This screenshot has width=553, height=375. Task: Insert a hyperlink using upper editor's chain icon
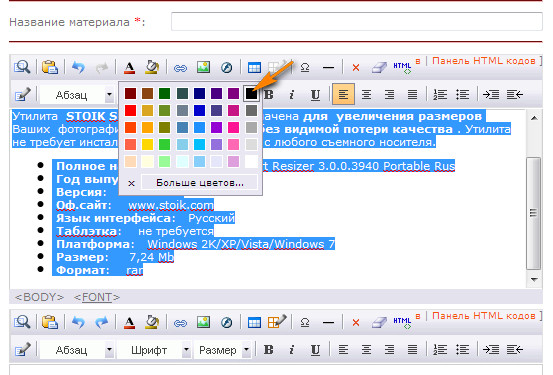[x=180, y=68]
